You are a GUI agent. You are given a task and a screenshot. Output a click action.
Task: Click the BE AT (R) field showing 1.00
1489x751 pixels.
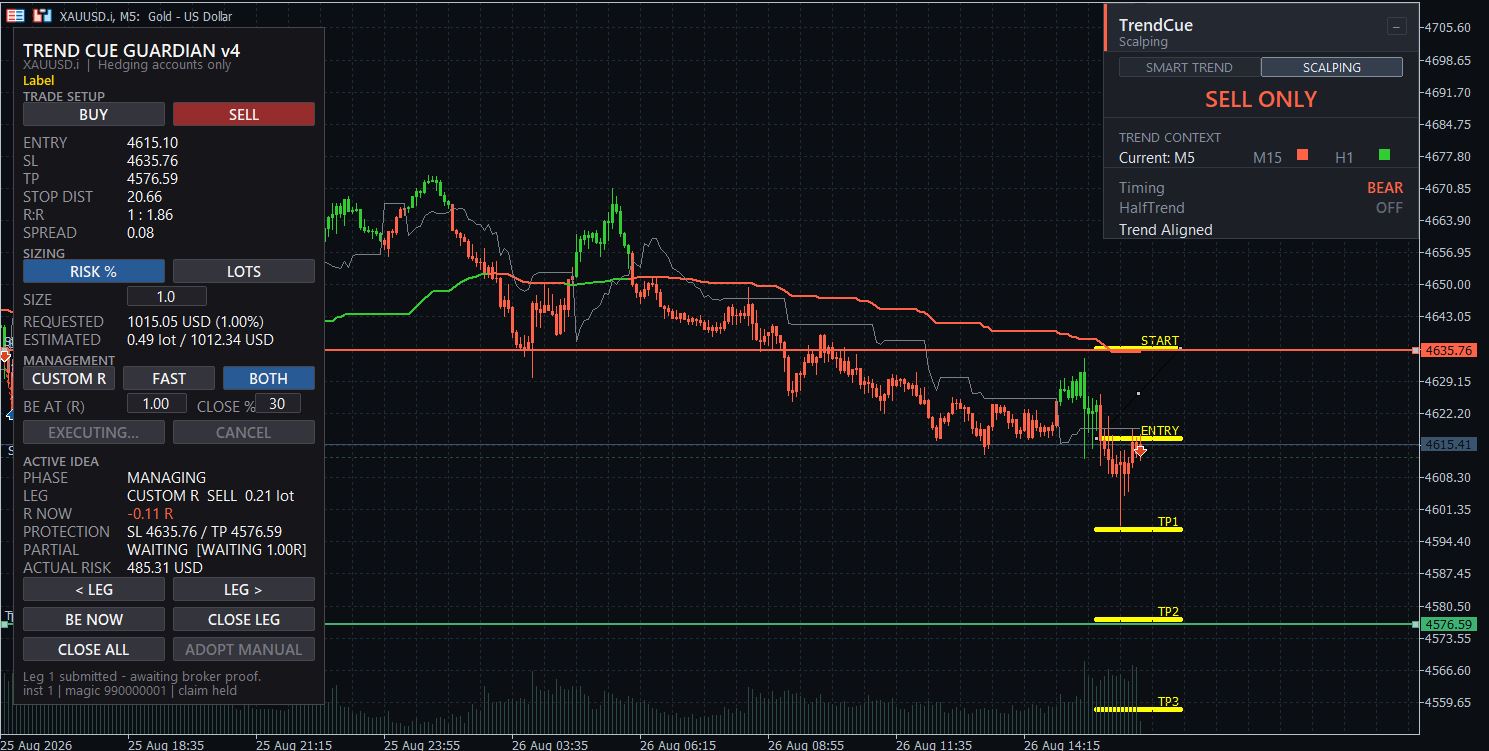[x=157, y=403]
